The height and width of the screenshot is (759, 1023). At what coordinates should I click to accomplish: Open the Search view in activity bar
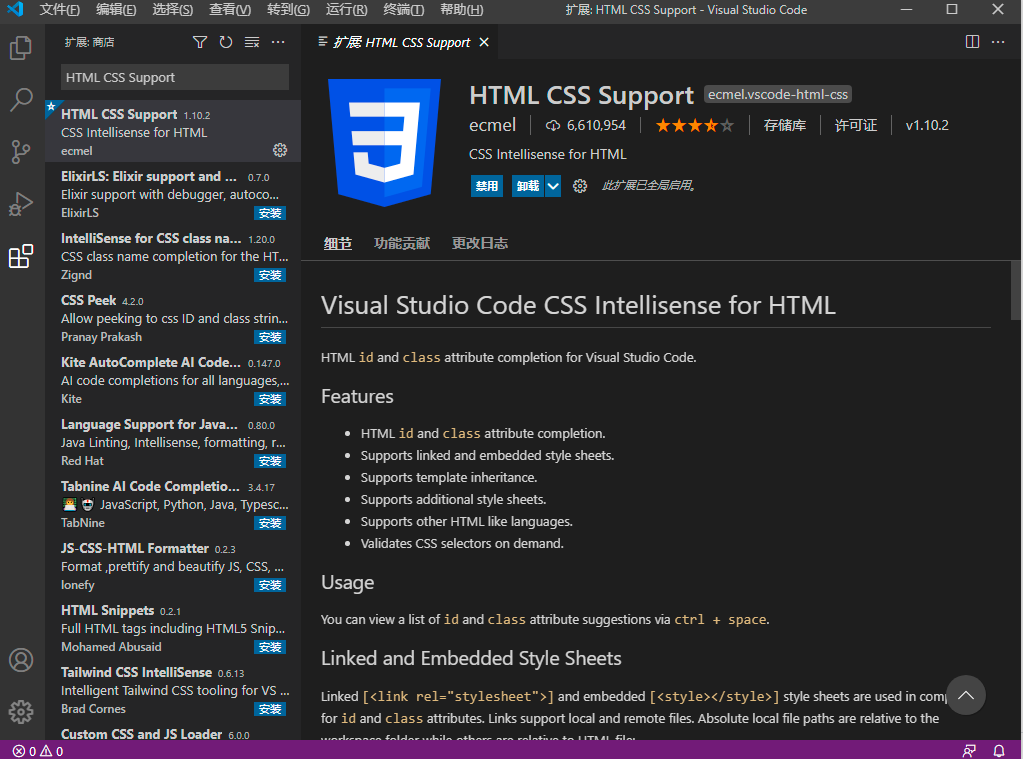[21, 100]
